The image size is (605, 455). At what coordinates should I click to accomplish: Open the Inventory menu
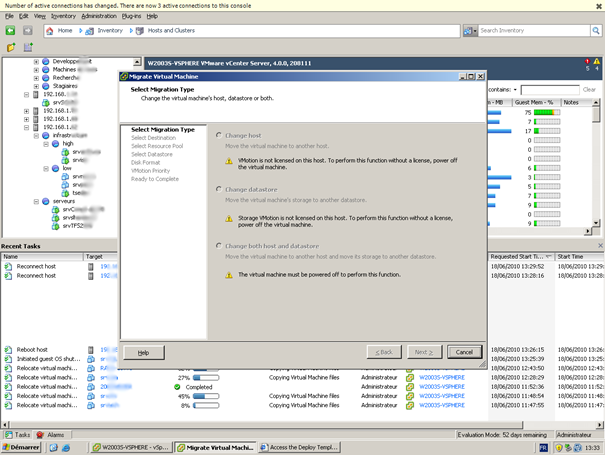click(x=63, y=16)
